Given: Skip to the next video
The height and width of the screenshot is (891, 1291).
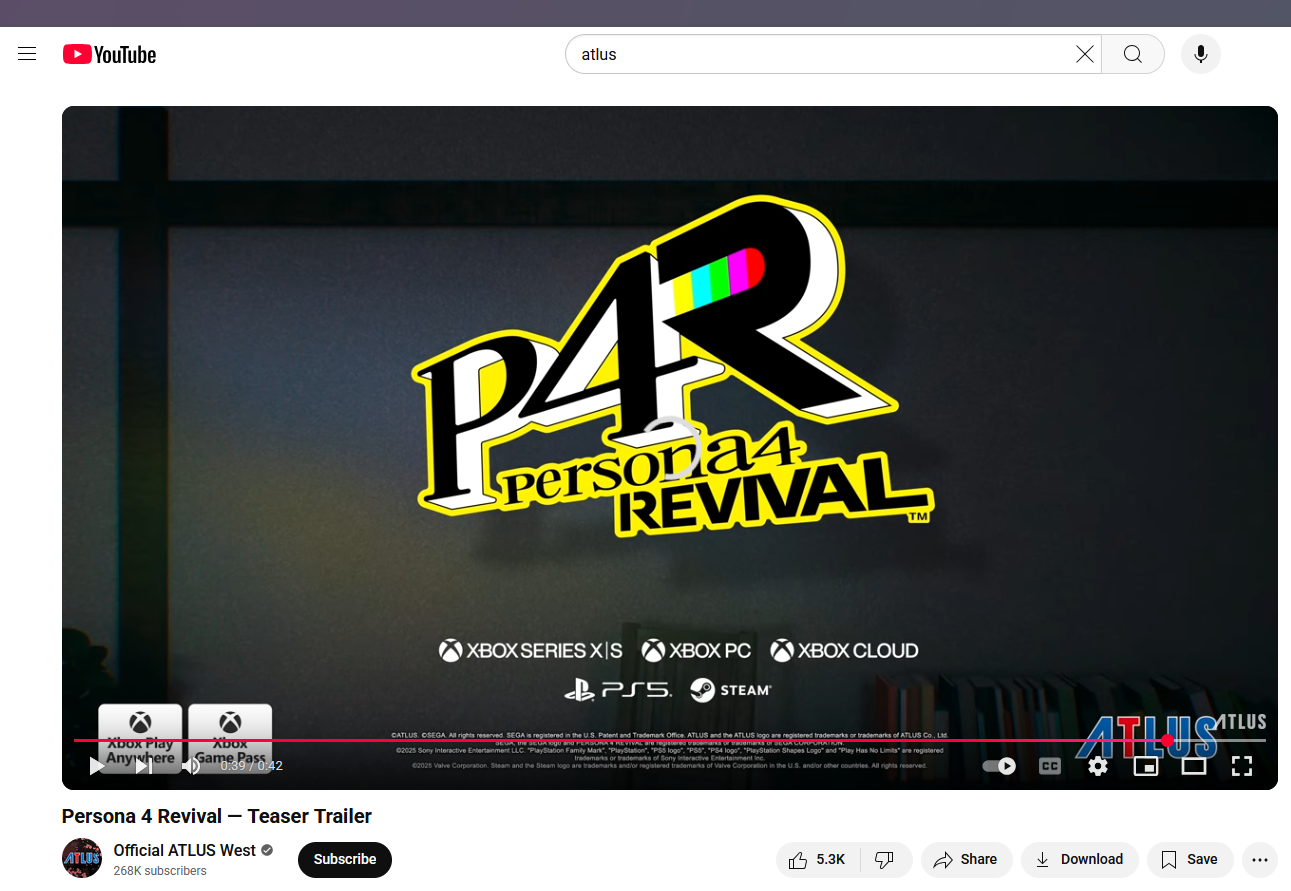Looking at the screenshot, I should (144, 766).
